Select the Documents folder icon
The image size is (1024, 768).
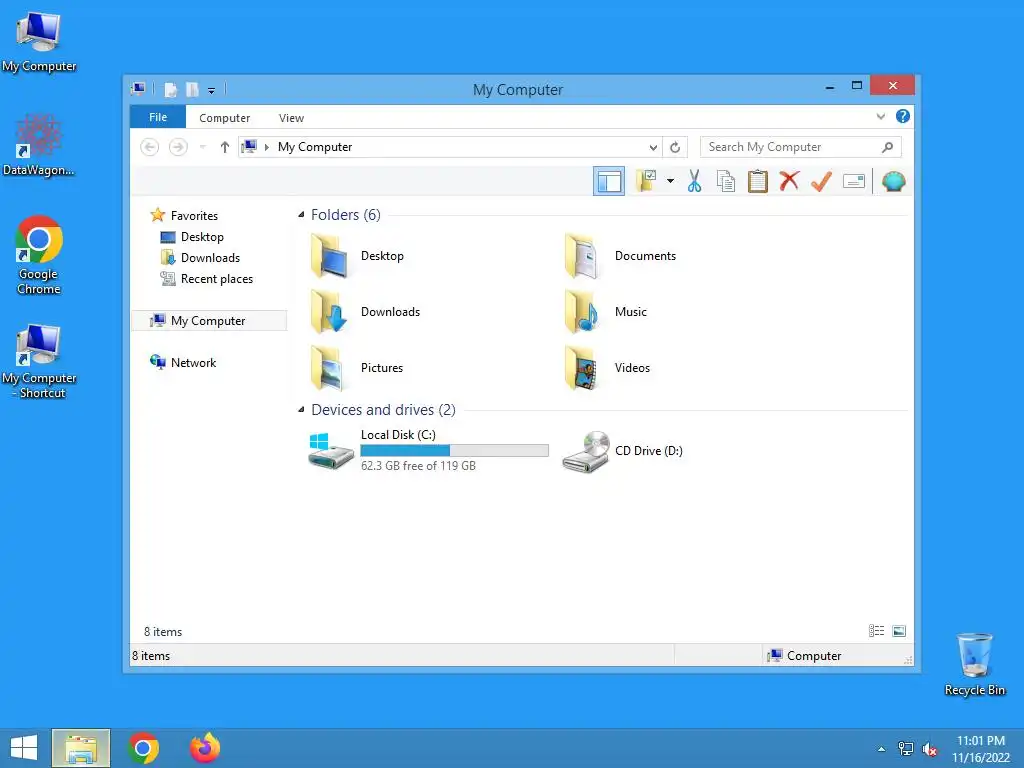(x=583, y=256)
